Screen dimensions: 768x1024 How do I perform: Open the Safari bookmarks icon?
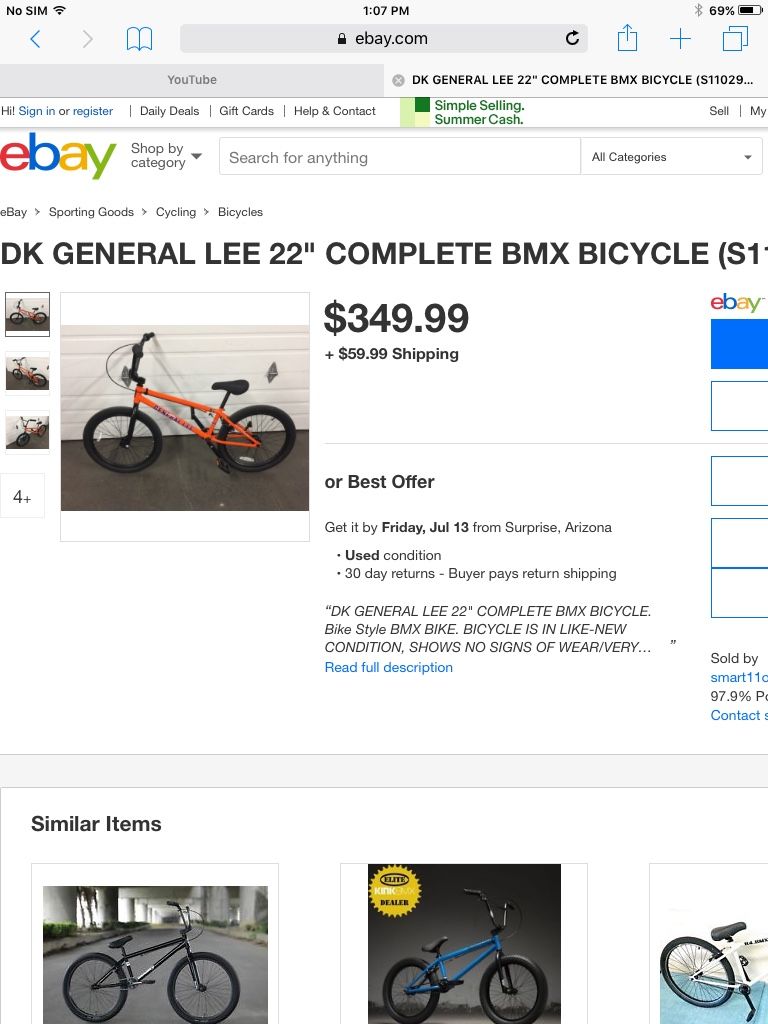139,39
